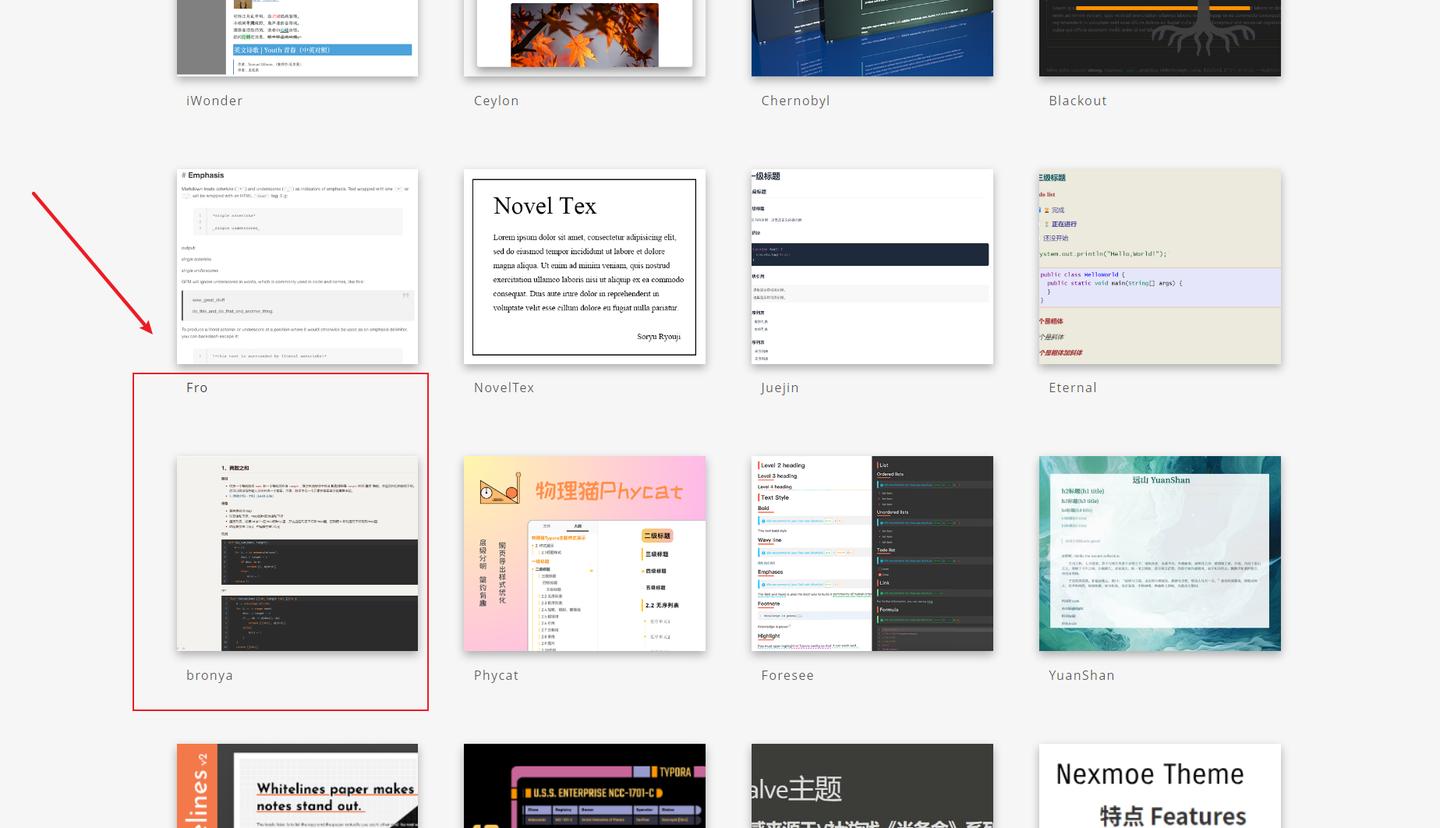
Task: Click the bronya theme name label
Action: click(x=209, y=675)
